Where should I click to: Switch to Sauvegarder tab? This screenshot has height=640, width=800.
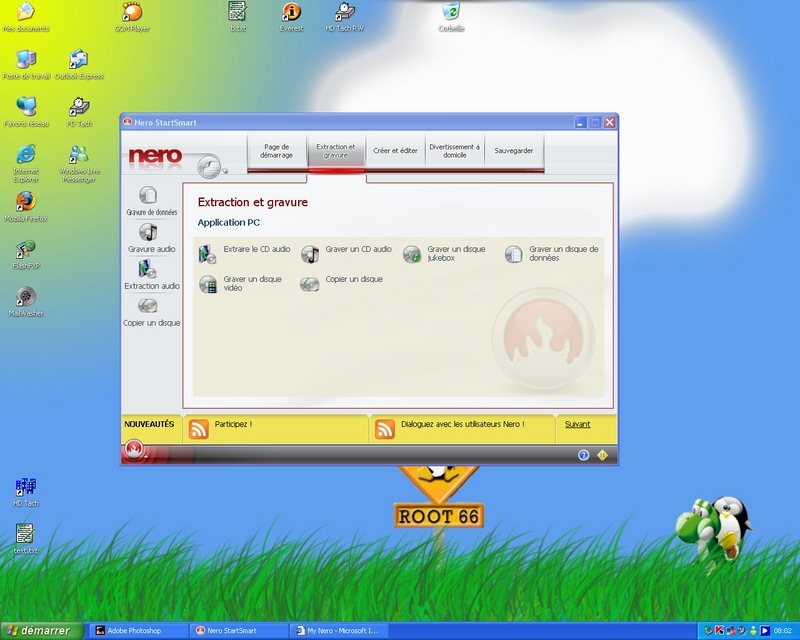point(514,151)
